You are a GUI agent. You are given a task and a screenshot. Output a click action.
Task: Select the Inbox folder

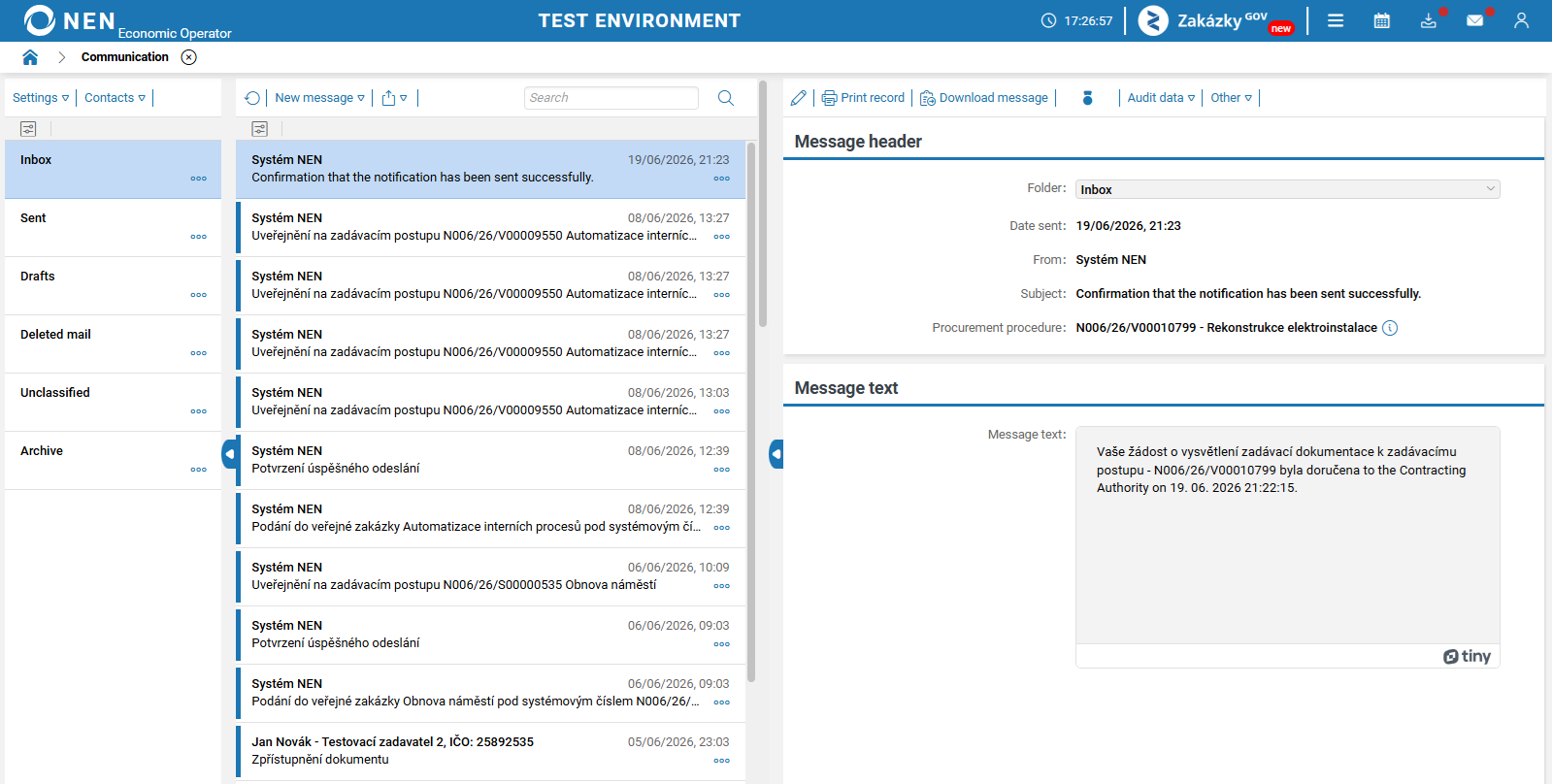click(x=113, y=170)
